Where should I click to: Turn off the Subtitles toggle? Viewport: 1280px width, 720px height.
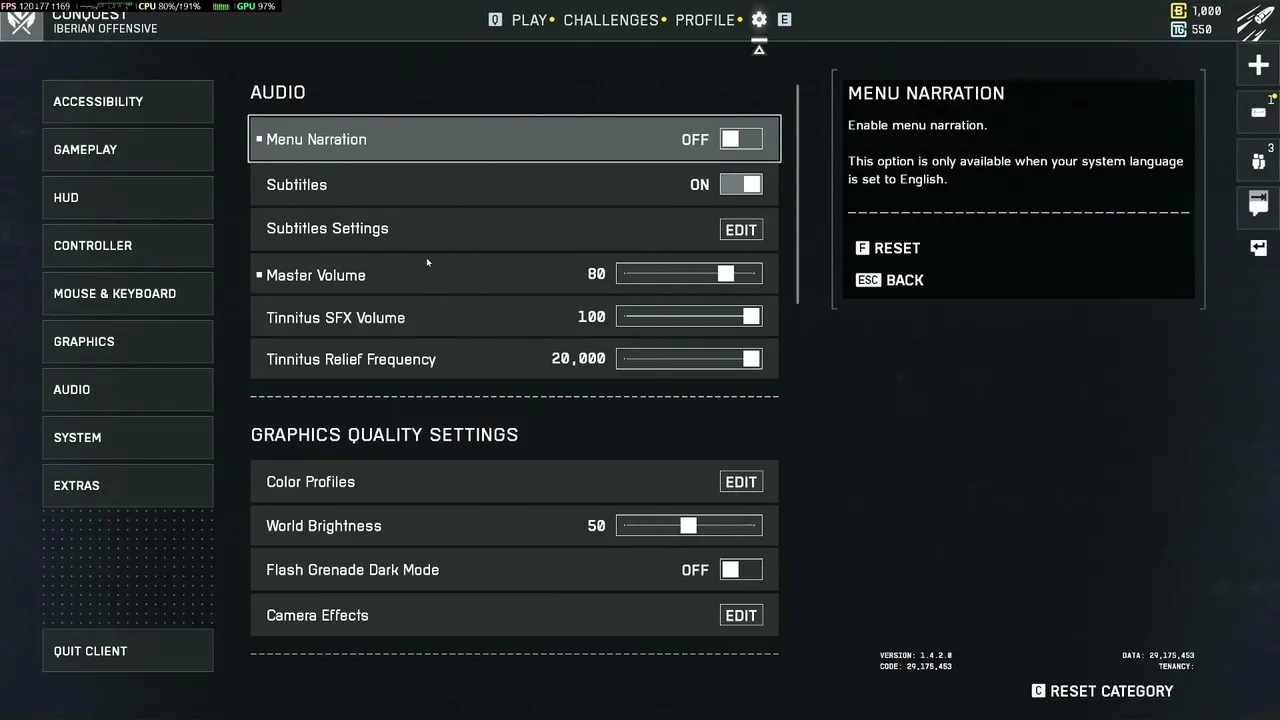tap(741, 184)
